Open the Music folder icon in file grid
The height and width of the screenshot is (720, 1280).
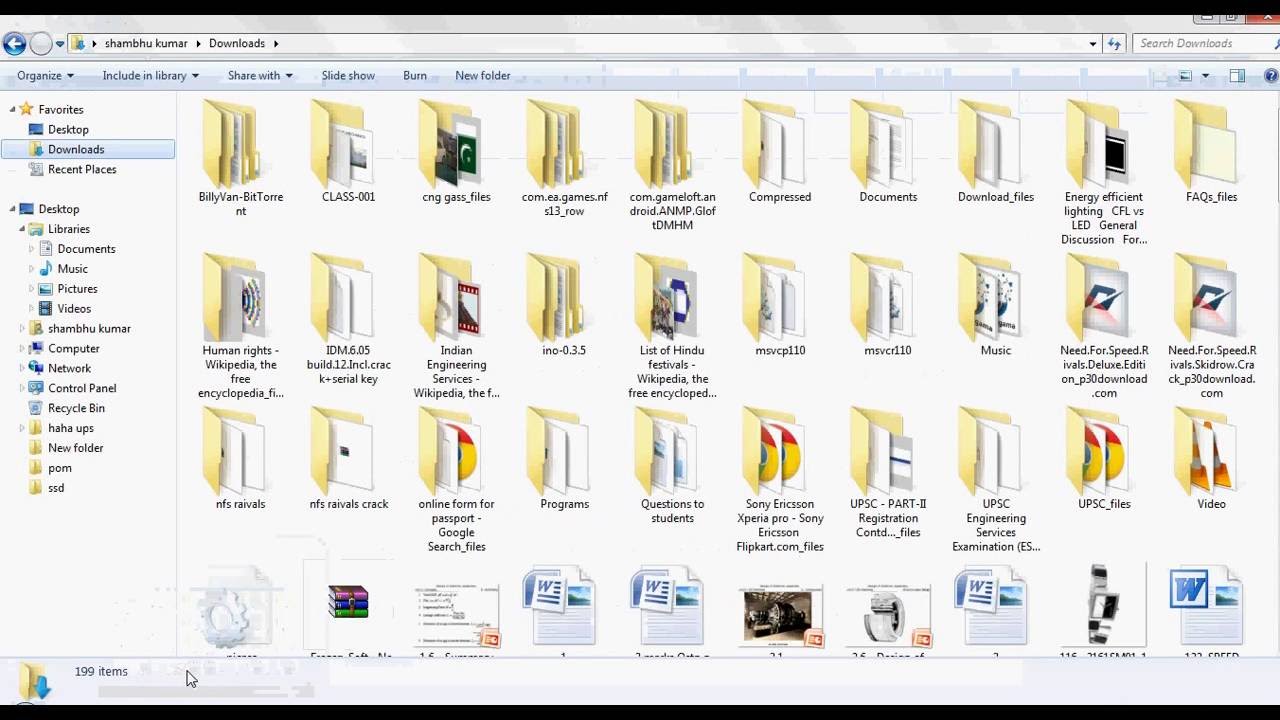(x=996, y=298)
